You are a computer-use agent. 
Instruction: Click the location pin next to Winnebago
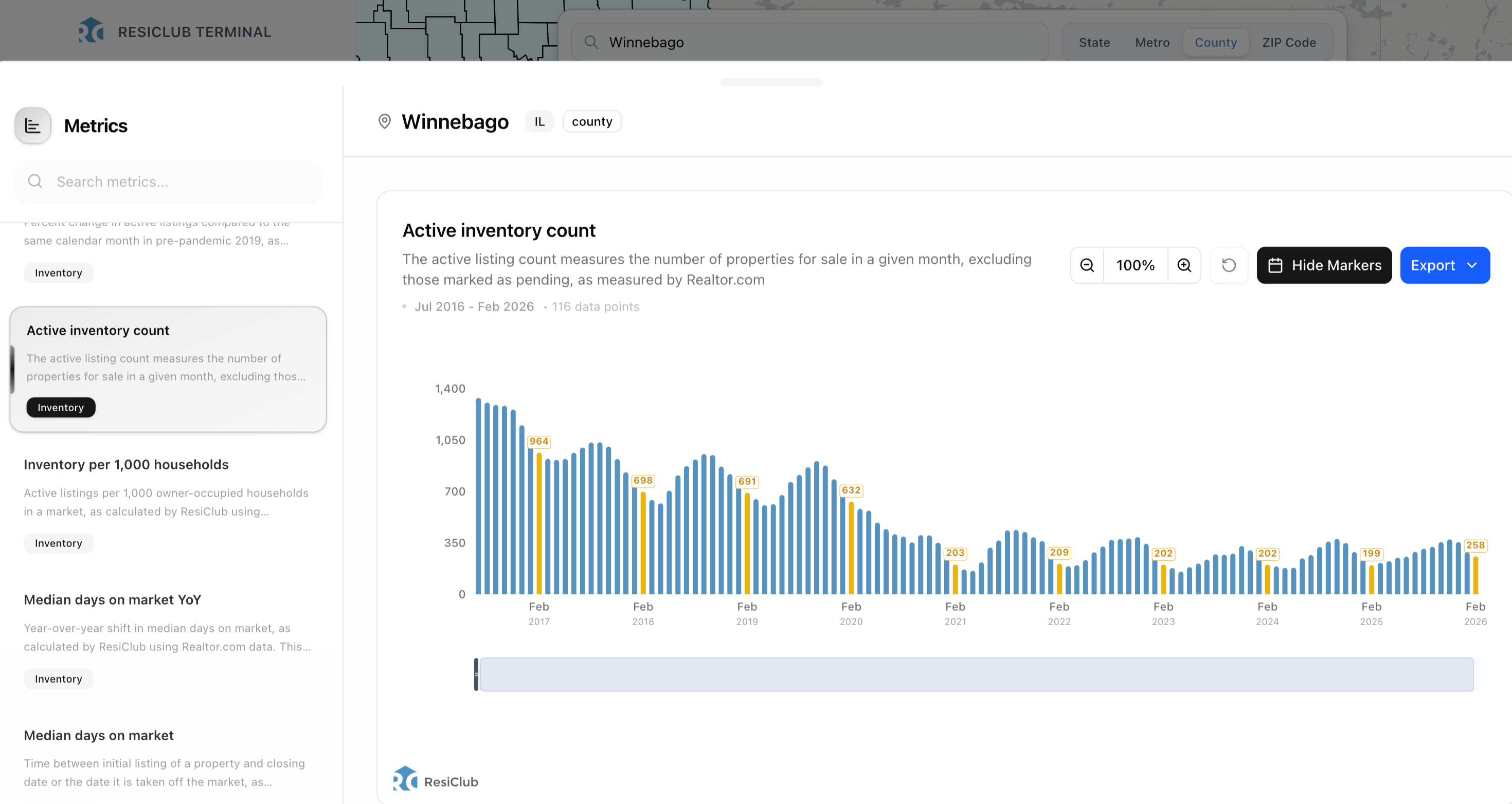pyautogui.click(x=385, y=121)
